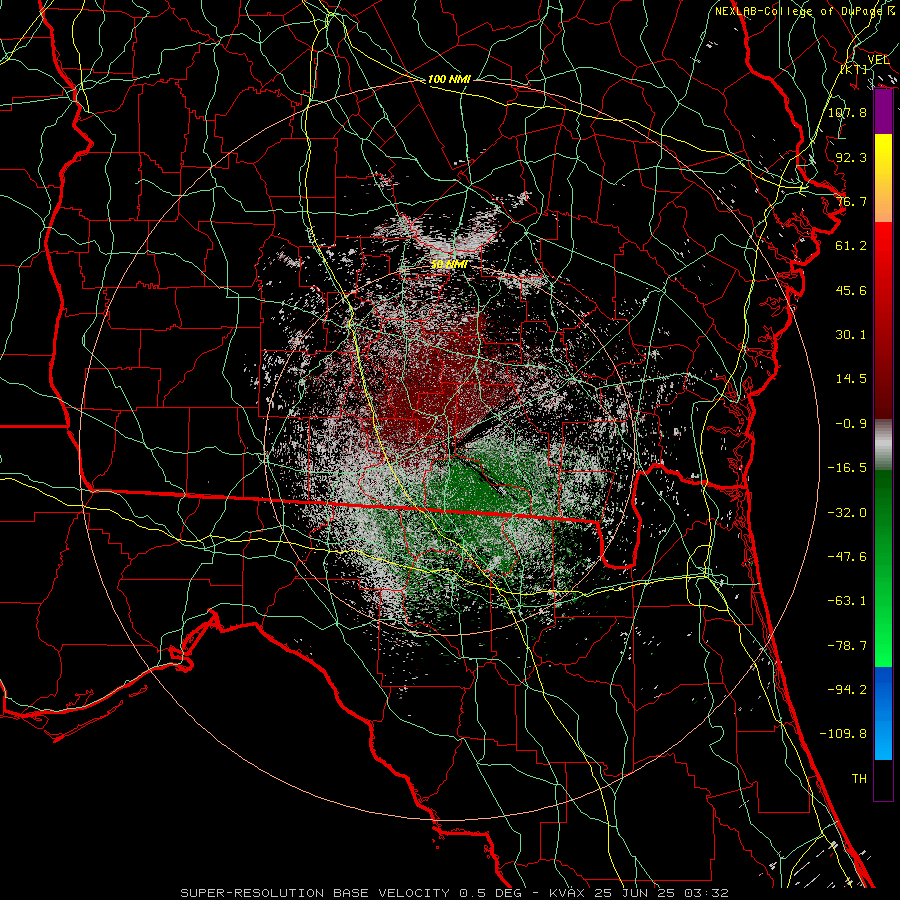Select the -47.6 legend value
Viewport: 900px width, 900px height.
click(847, 557)
